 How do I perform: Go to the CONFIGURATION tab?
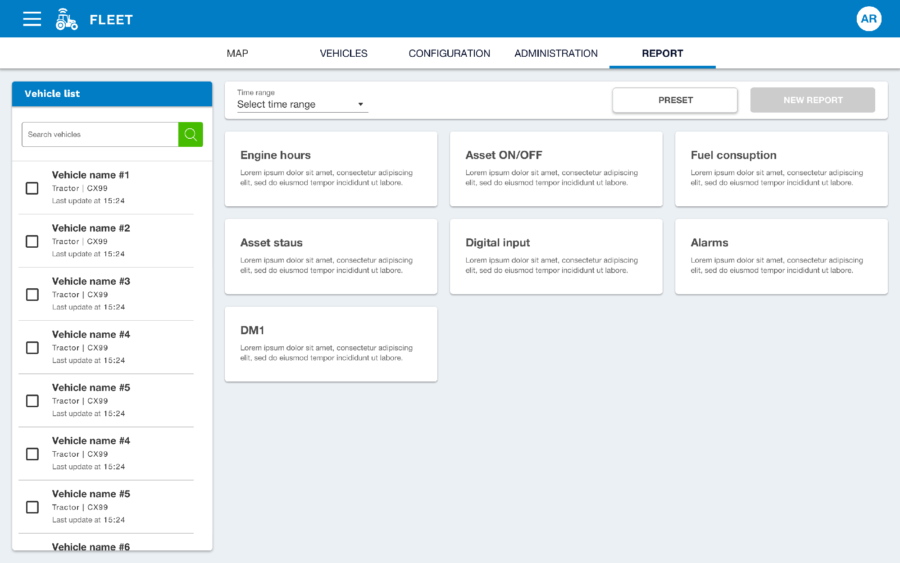[449, 53]
